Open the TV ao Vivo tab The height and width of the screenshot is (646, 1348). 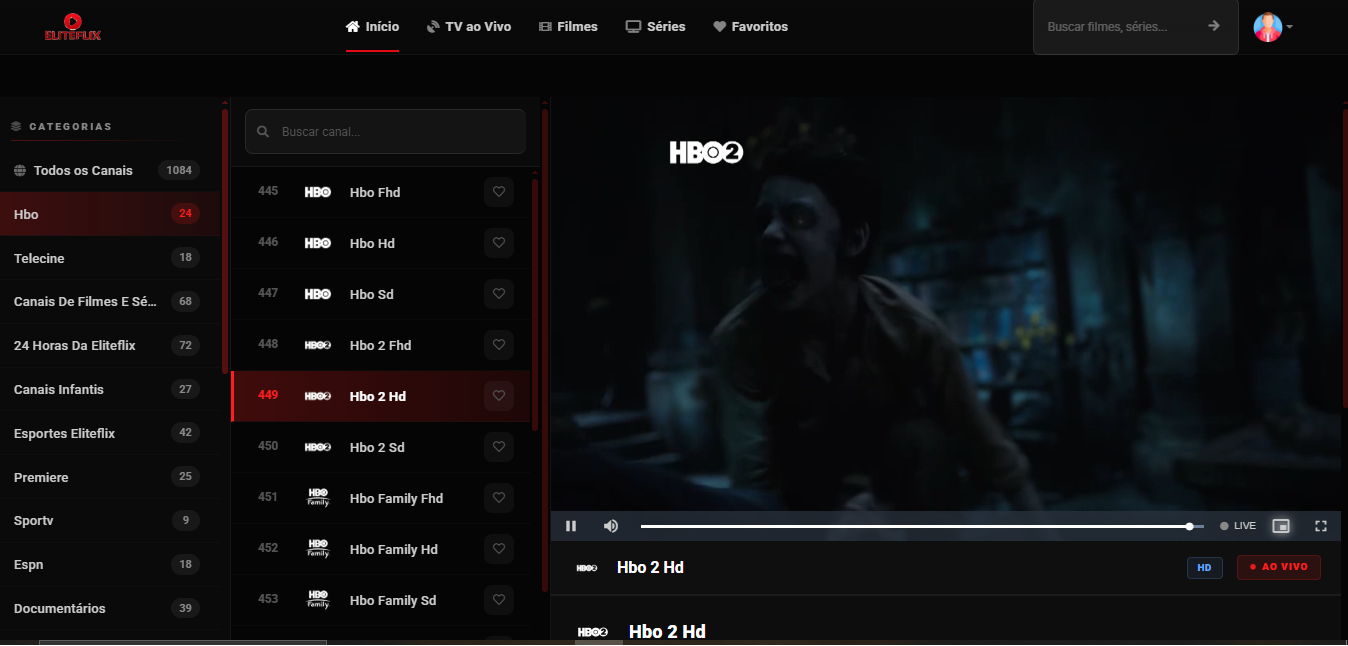coord(469,27)
